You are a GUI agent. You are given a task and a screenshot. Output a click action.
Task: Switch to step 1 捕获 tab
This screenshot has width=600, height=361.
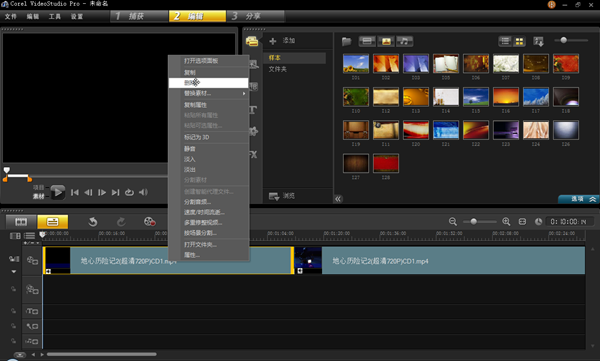(x=139, y=16)
